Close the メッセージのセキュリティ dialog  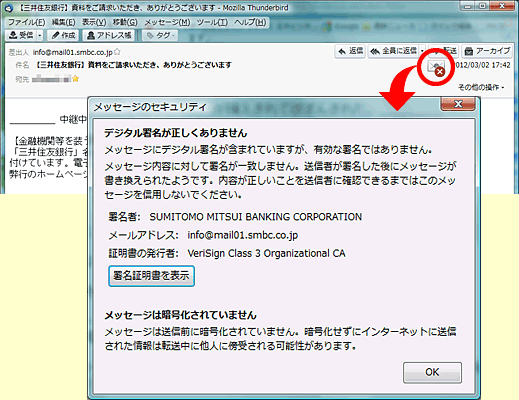458,104
